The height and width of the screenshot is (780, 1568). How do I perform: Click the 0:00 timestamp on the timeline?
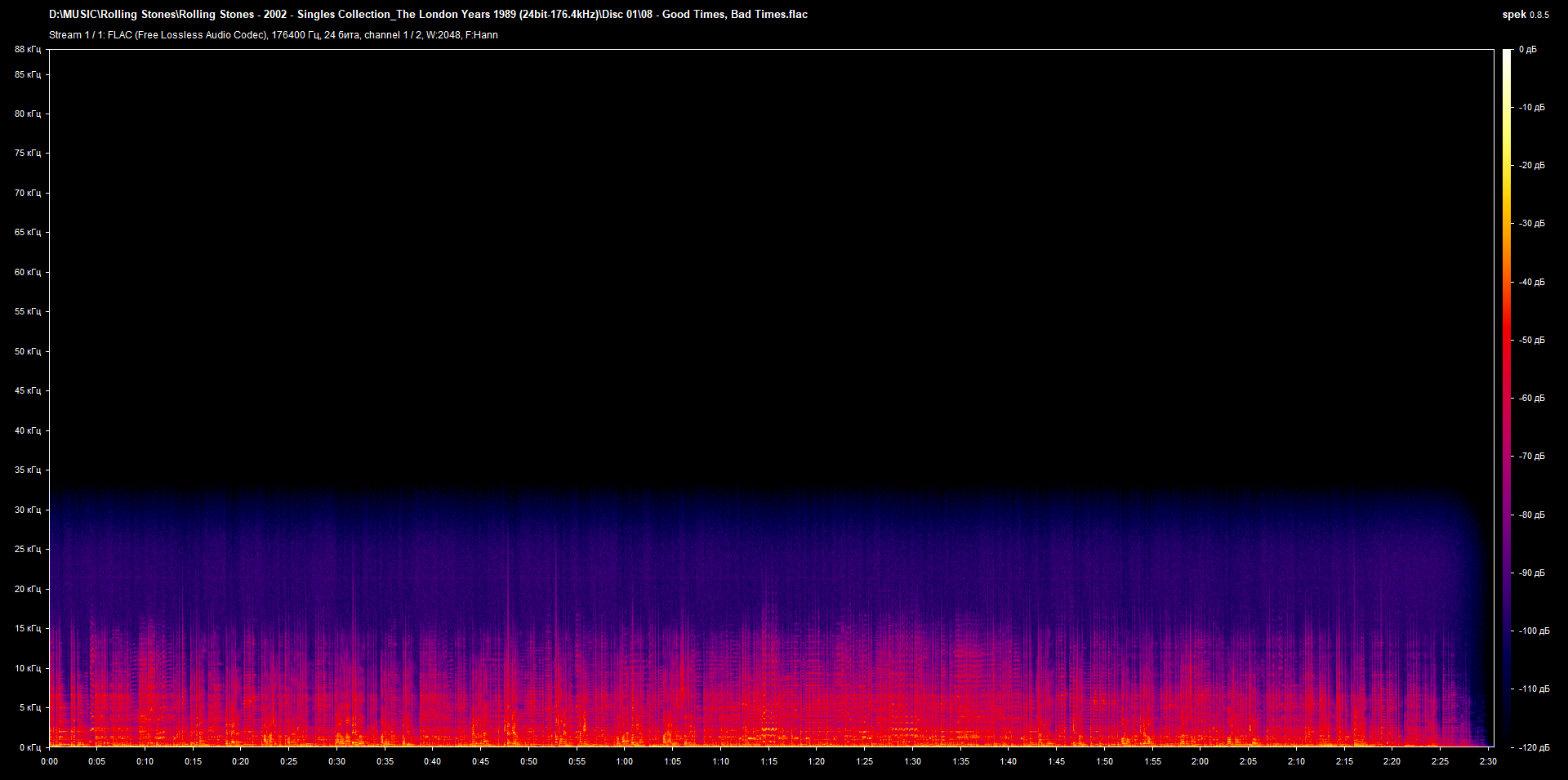(x=49, y=760)
